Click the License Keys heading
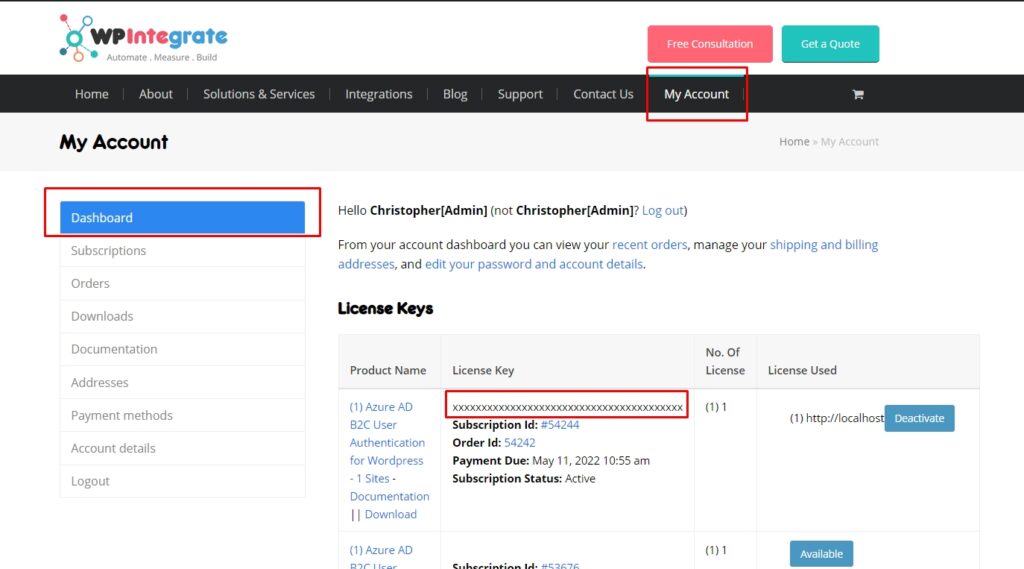This screenshot has width=1024, height=569. coord(385,308)
